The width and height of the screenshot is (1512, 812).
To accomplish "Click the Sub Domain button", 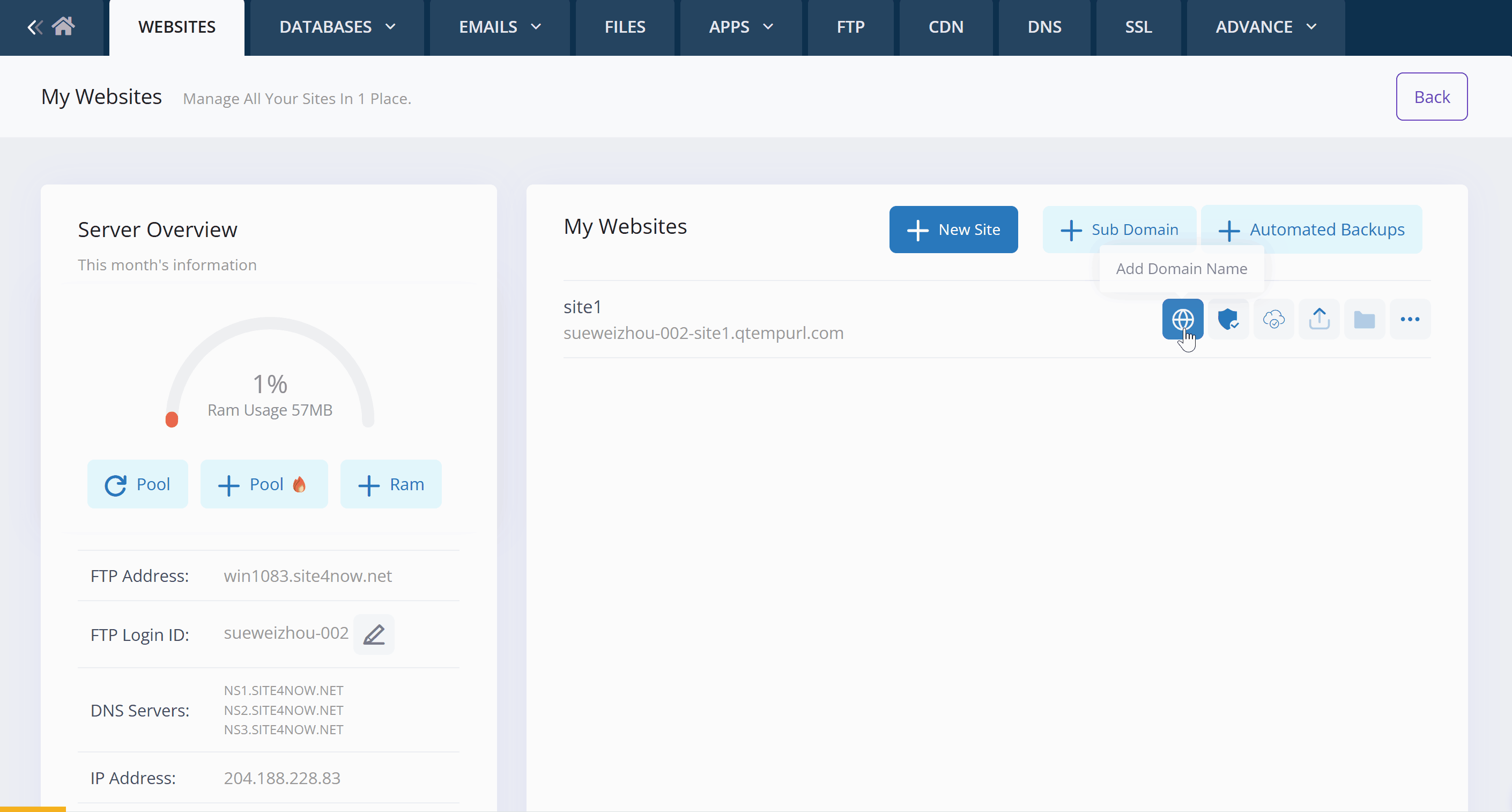I will click(x=1119, y=230).
